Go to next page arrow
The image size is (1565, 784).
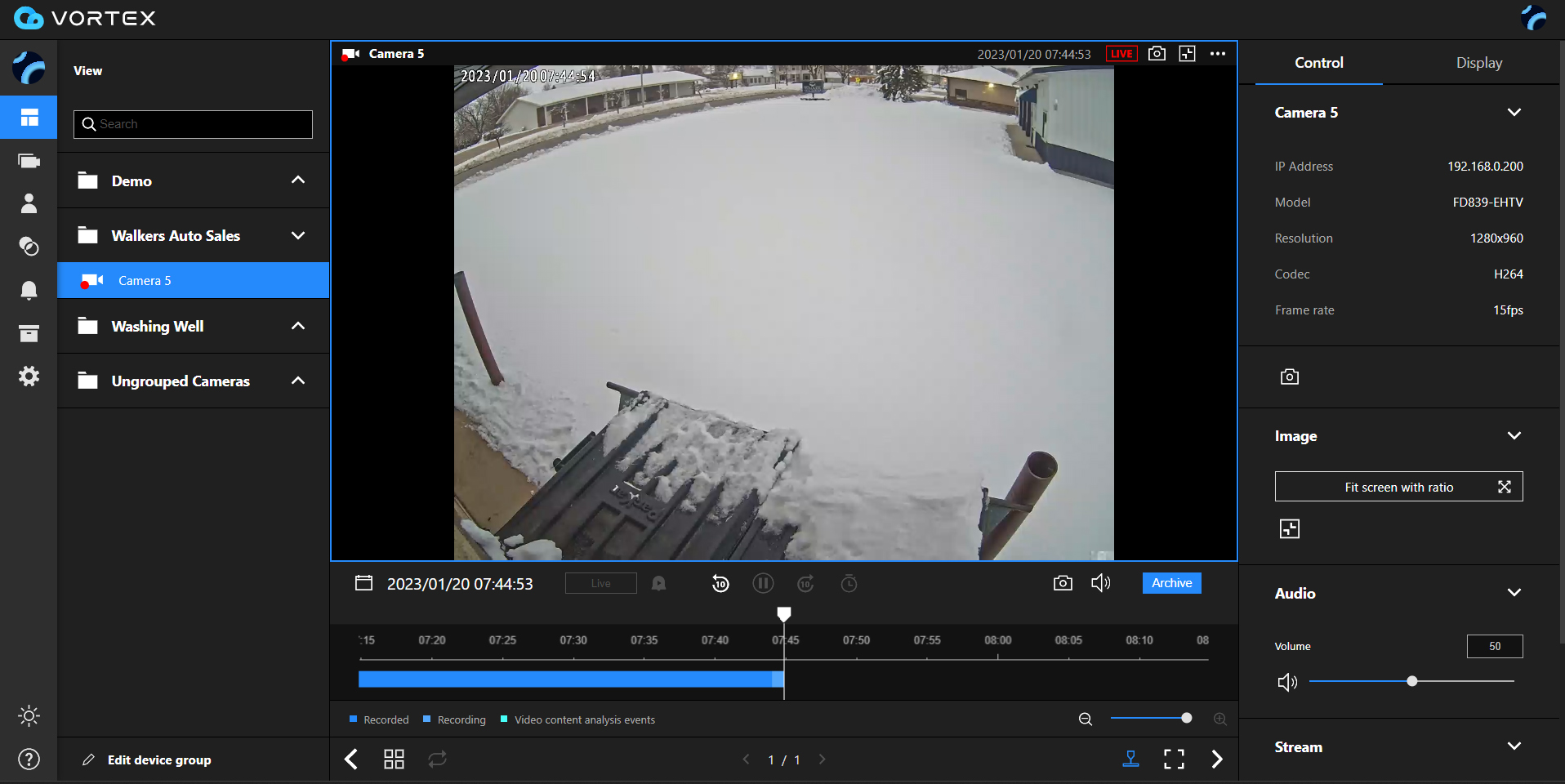(x=822, y=759)
